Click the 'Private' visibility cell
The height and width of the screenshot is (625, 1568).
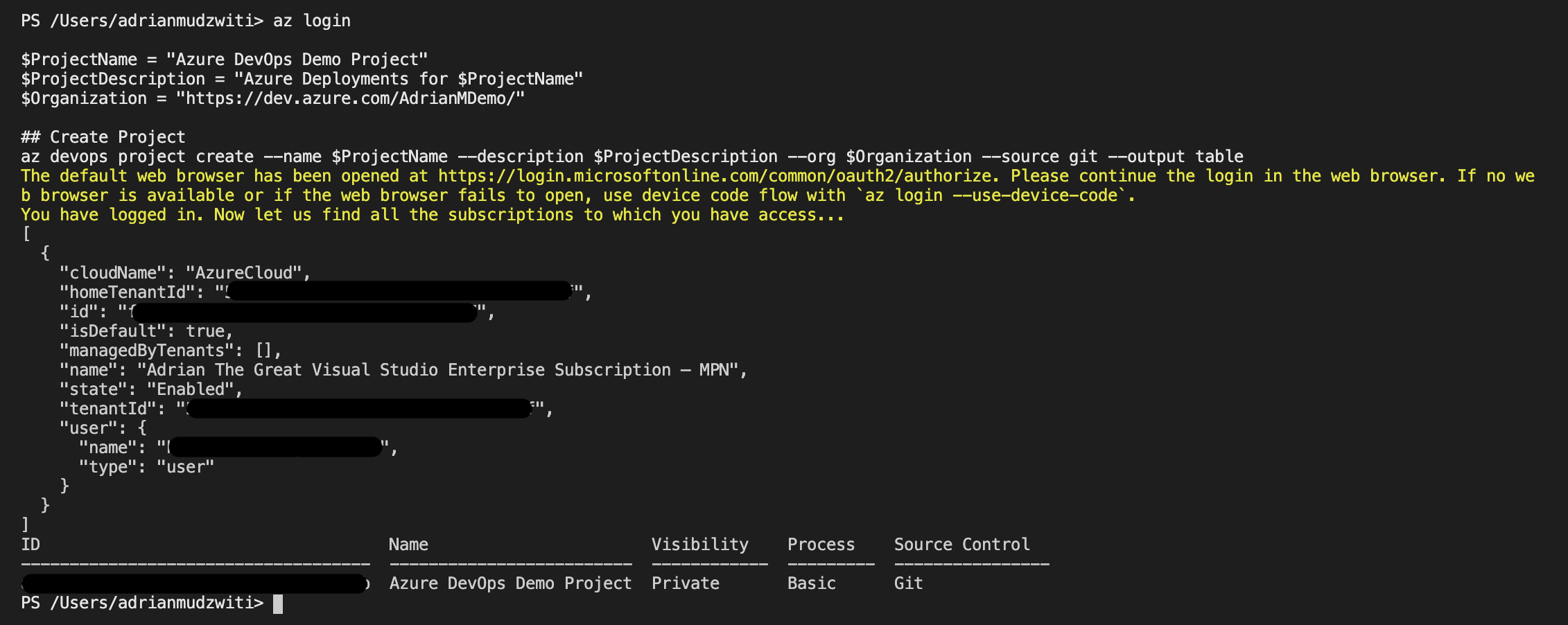tap(686, 583)
